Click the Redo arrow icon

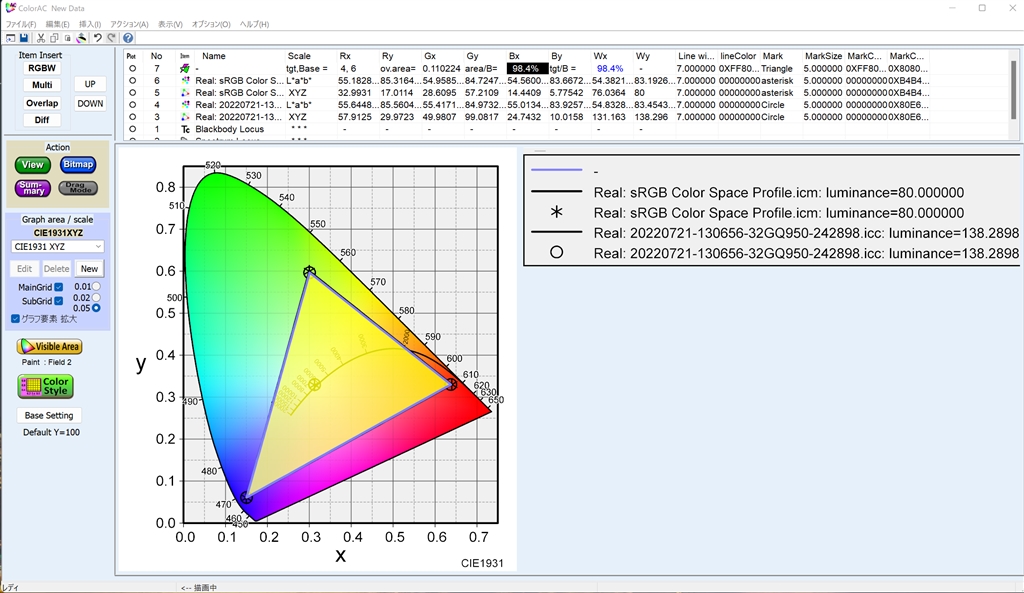(x=111, y=39)
